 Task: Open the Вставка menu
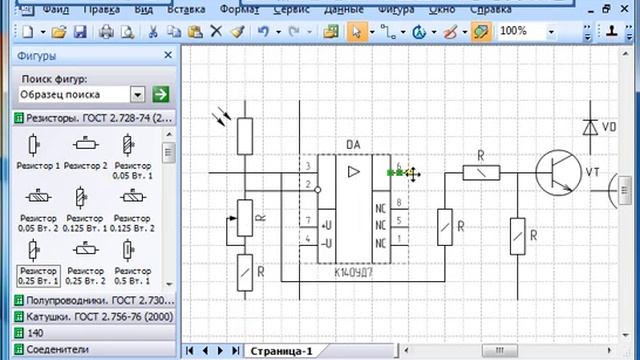point(186,9)
